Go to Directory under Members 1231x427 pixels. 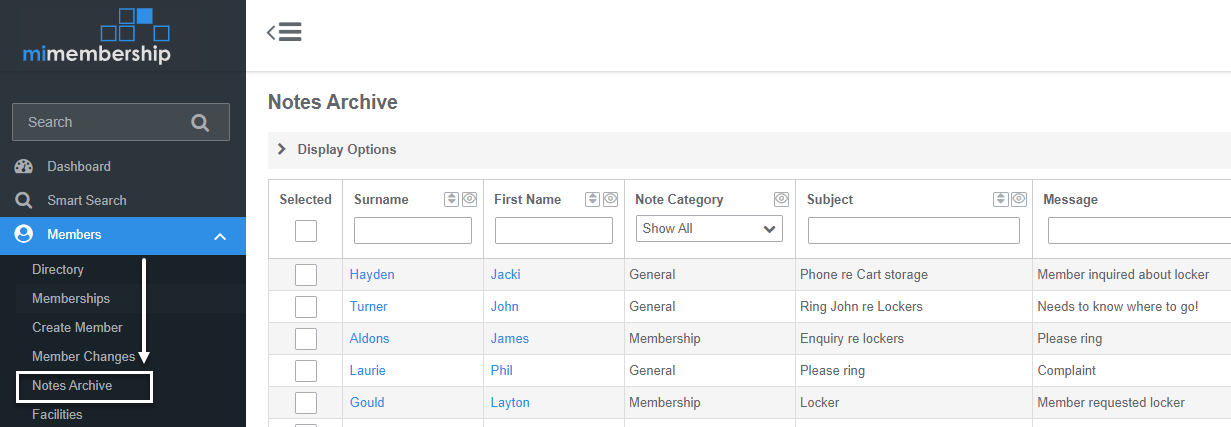(x=58, y=270)
